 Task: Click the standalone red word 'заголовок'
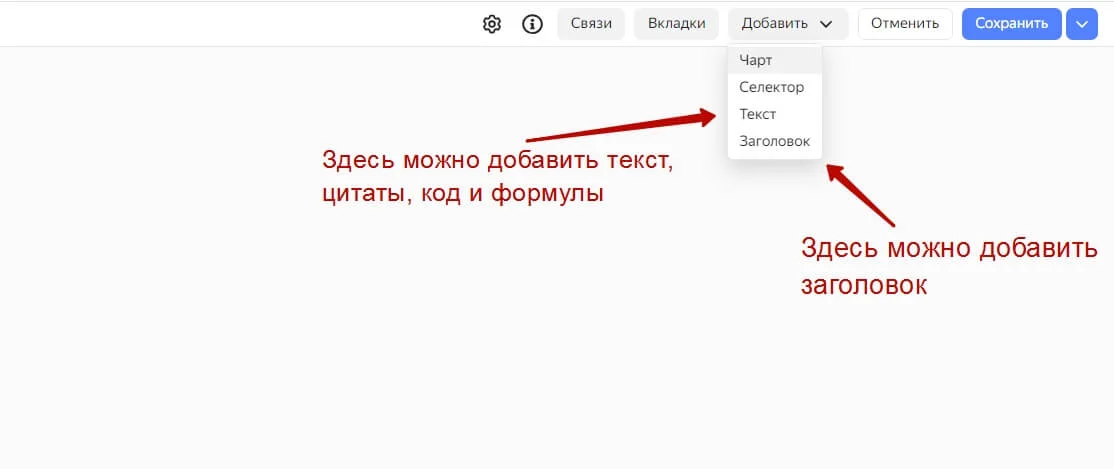pos(864,286)
